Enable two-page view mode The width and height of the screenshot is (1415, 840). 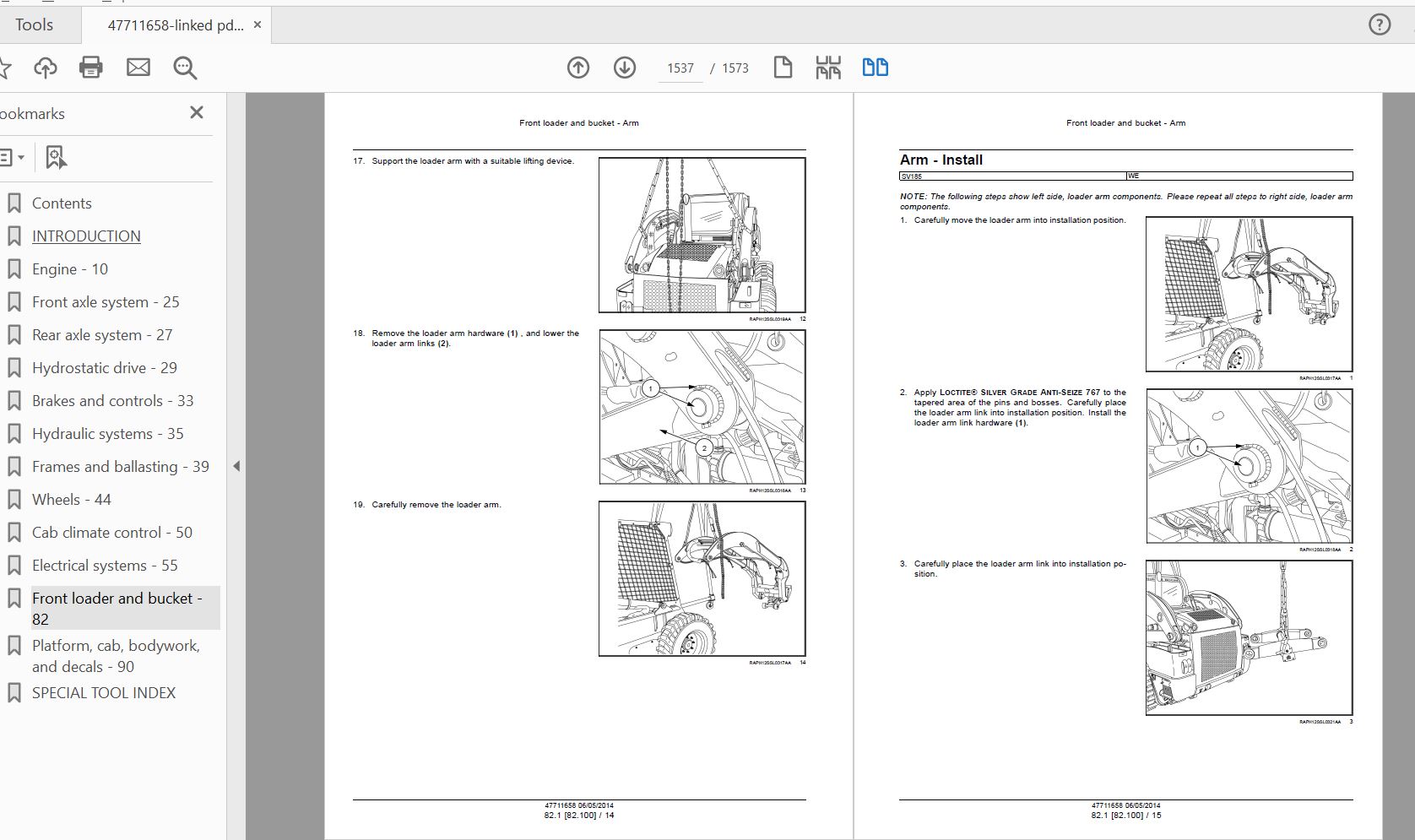pos(875,68)
